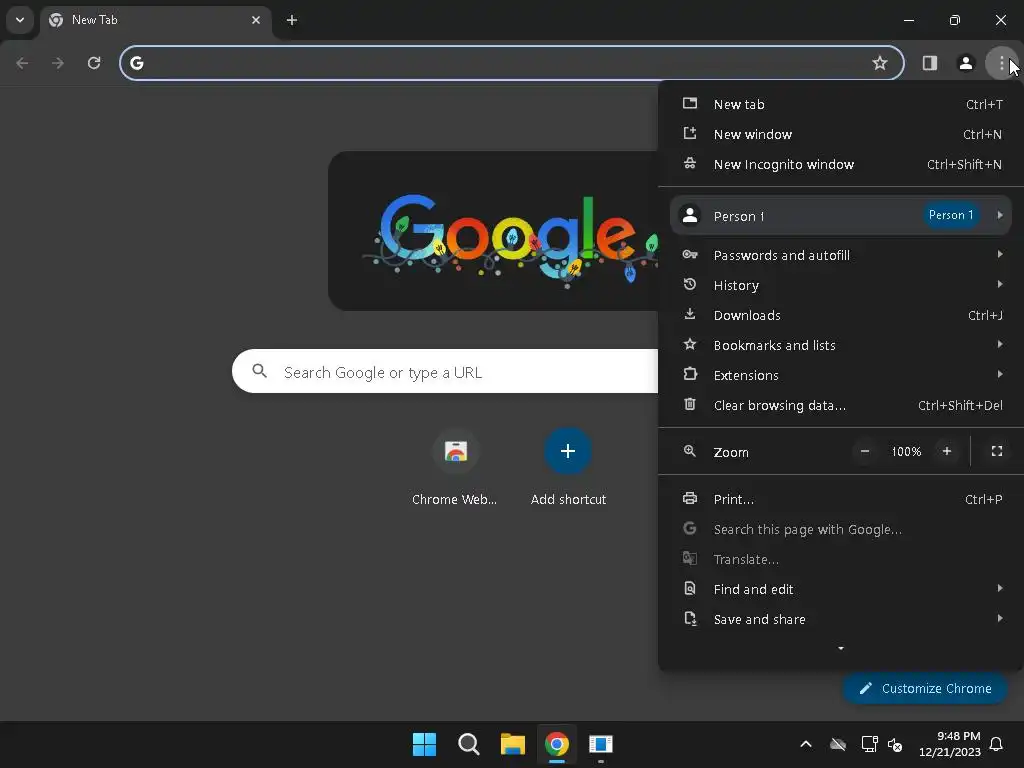1024x768 pixels.
Task: Open the notification bell in taskbar
Action: (x=996, y=744)
